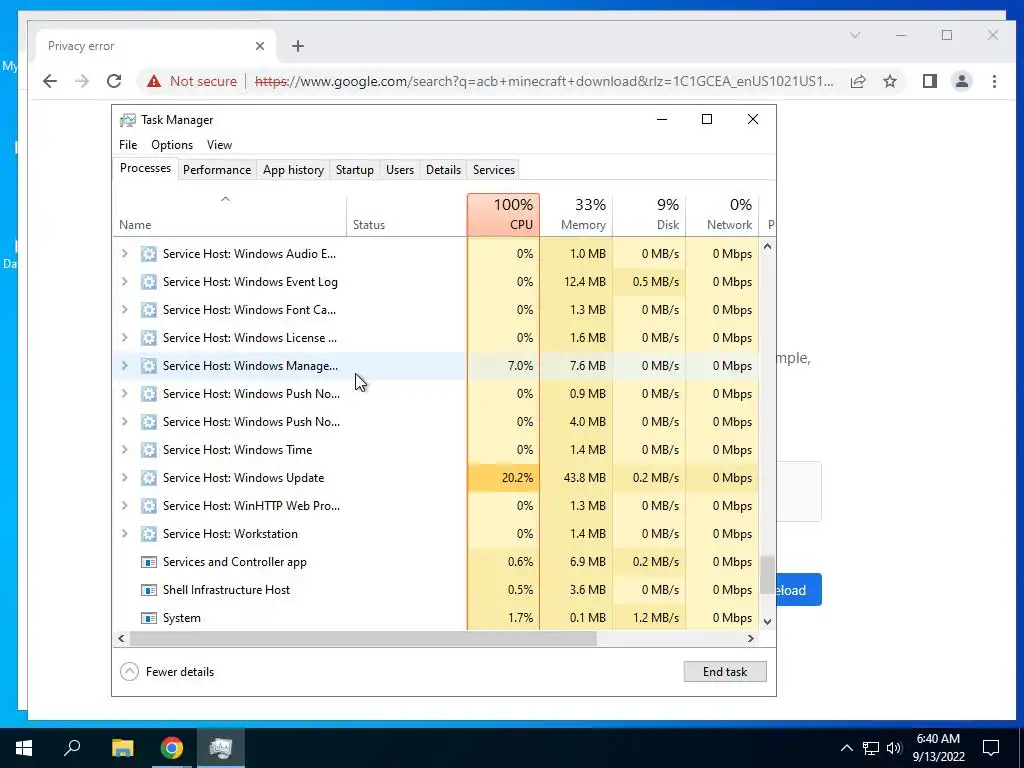Viewport: 1024px width, 768px height.
Task: Open Chrome's three-dot menu
Action: 994,81
